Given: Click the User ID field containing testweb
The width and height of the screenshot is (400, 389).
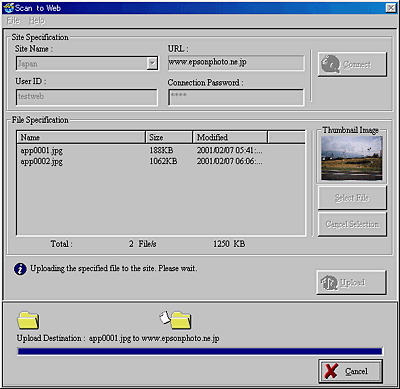Looking at the screenshot, I should [x=87, y=97].
